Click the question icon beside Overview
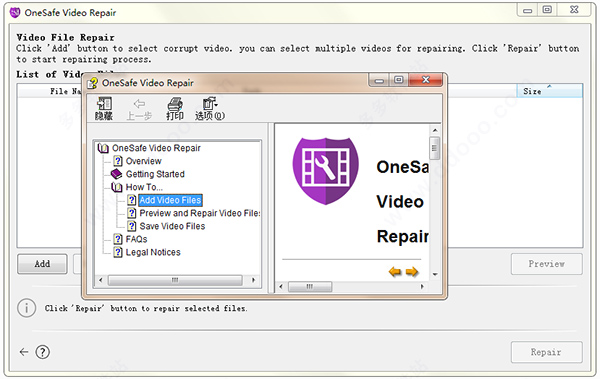 pos(118,161)
